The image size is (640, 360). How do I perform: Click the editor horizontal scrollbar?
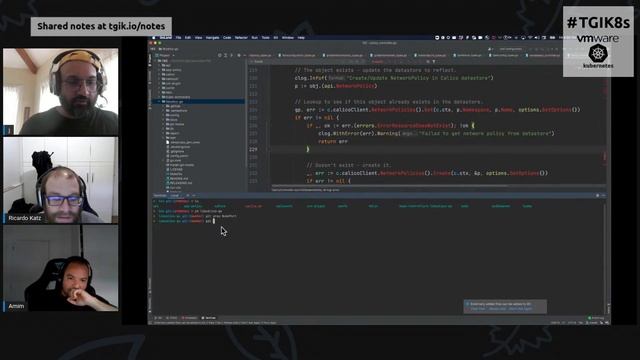click(x=390, y=187)
